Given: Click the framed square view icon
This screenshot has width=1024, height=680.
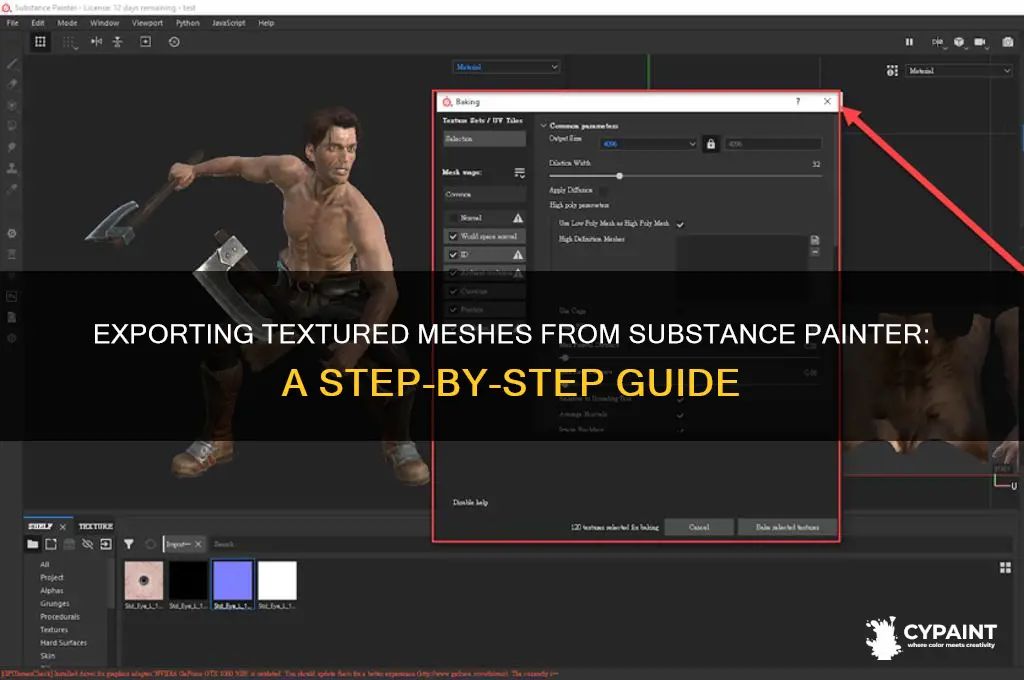Looking at the screenshot, I should coord(145,42).
